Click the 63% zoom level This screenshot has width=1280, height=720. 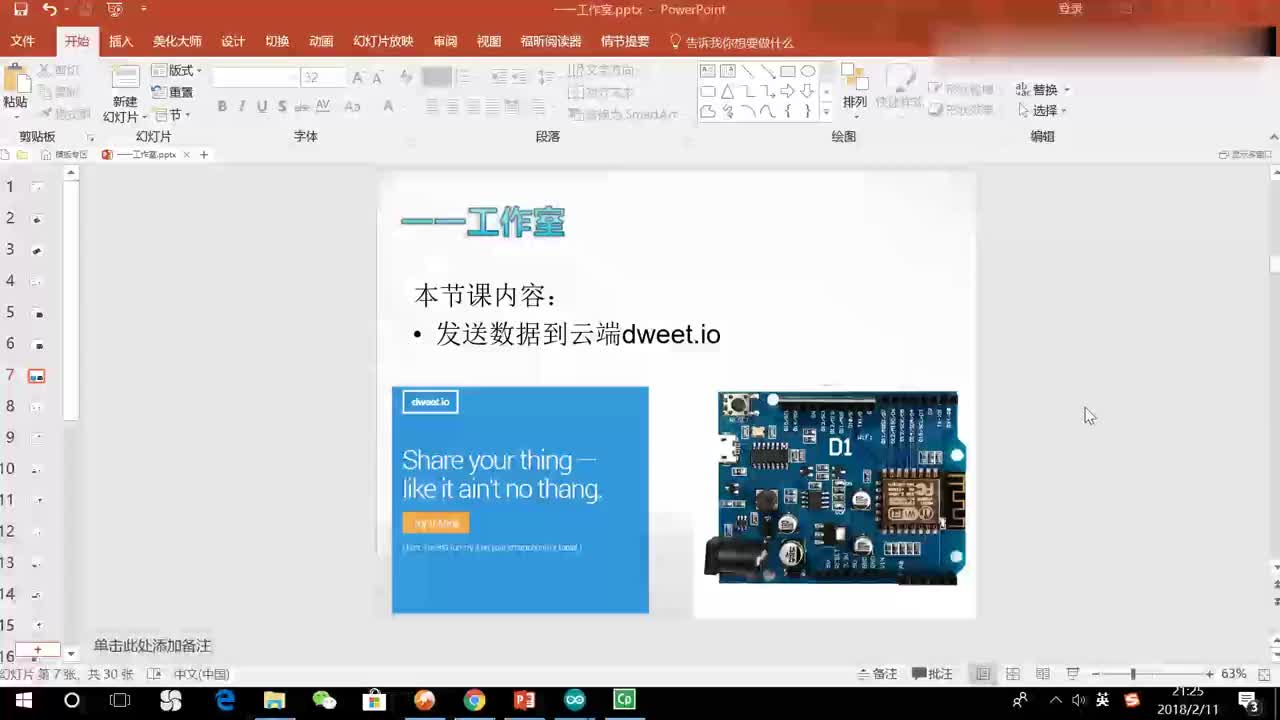tap(1234, 674)
